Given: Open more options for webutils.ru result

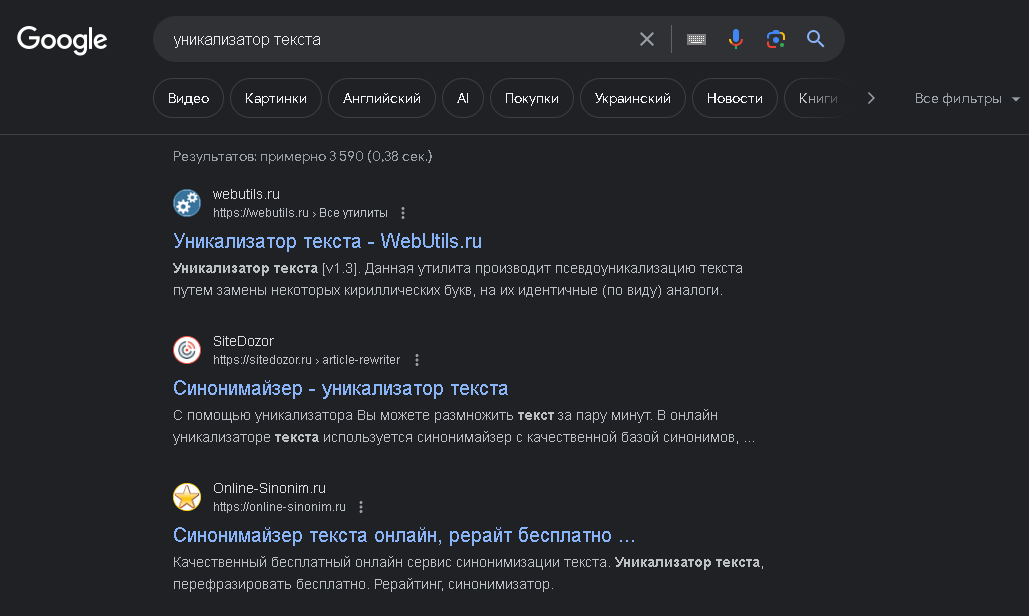Looking at the screenshot, I should [403, 213].
